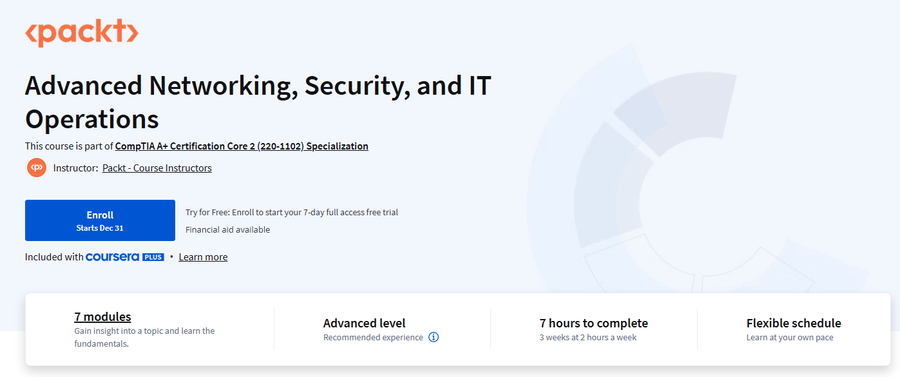Enroll in the course starting Dec 31
The image size is (900, 377).
click(100, 220)
